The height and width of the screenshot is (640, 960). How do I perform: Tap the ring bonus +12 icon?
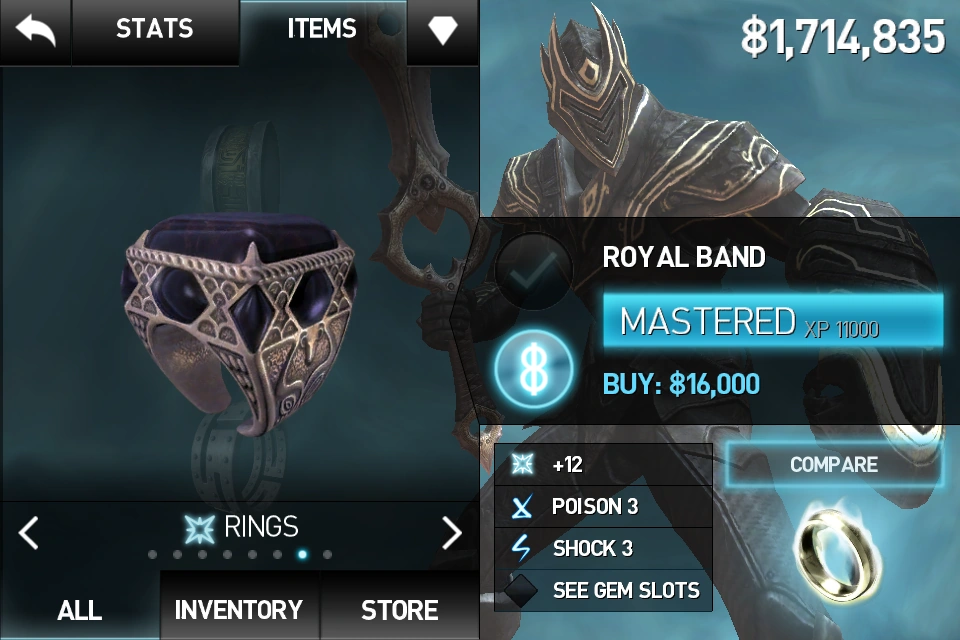point(522,464)
